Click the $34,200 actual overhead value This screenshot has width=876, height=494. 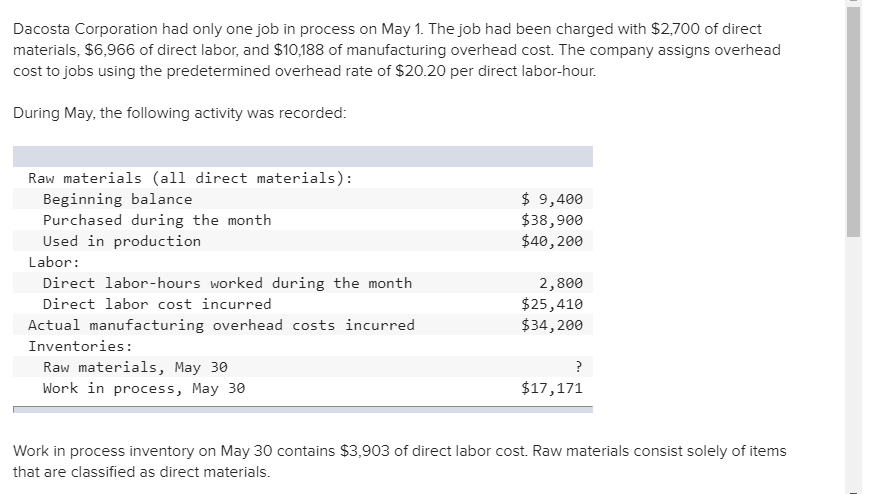point(552,325)
